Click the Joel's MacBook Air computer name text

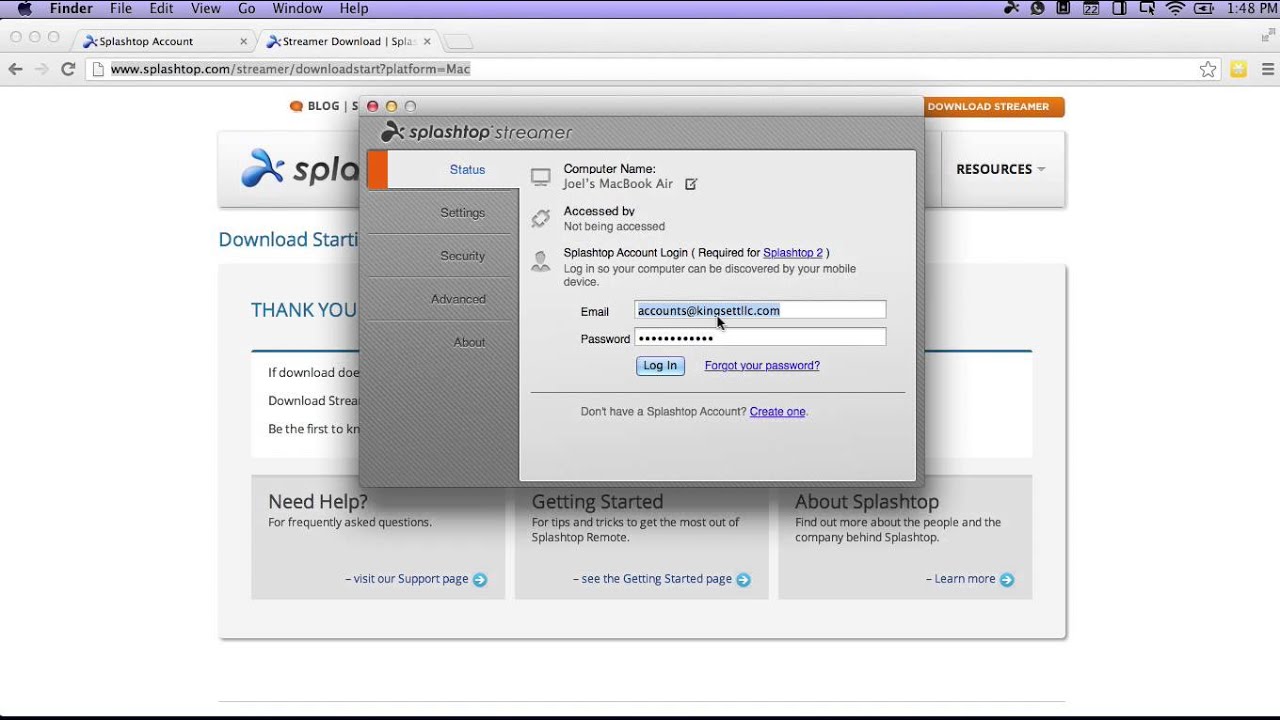[618, 184]
